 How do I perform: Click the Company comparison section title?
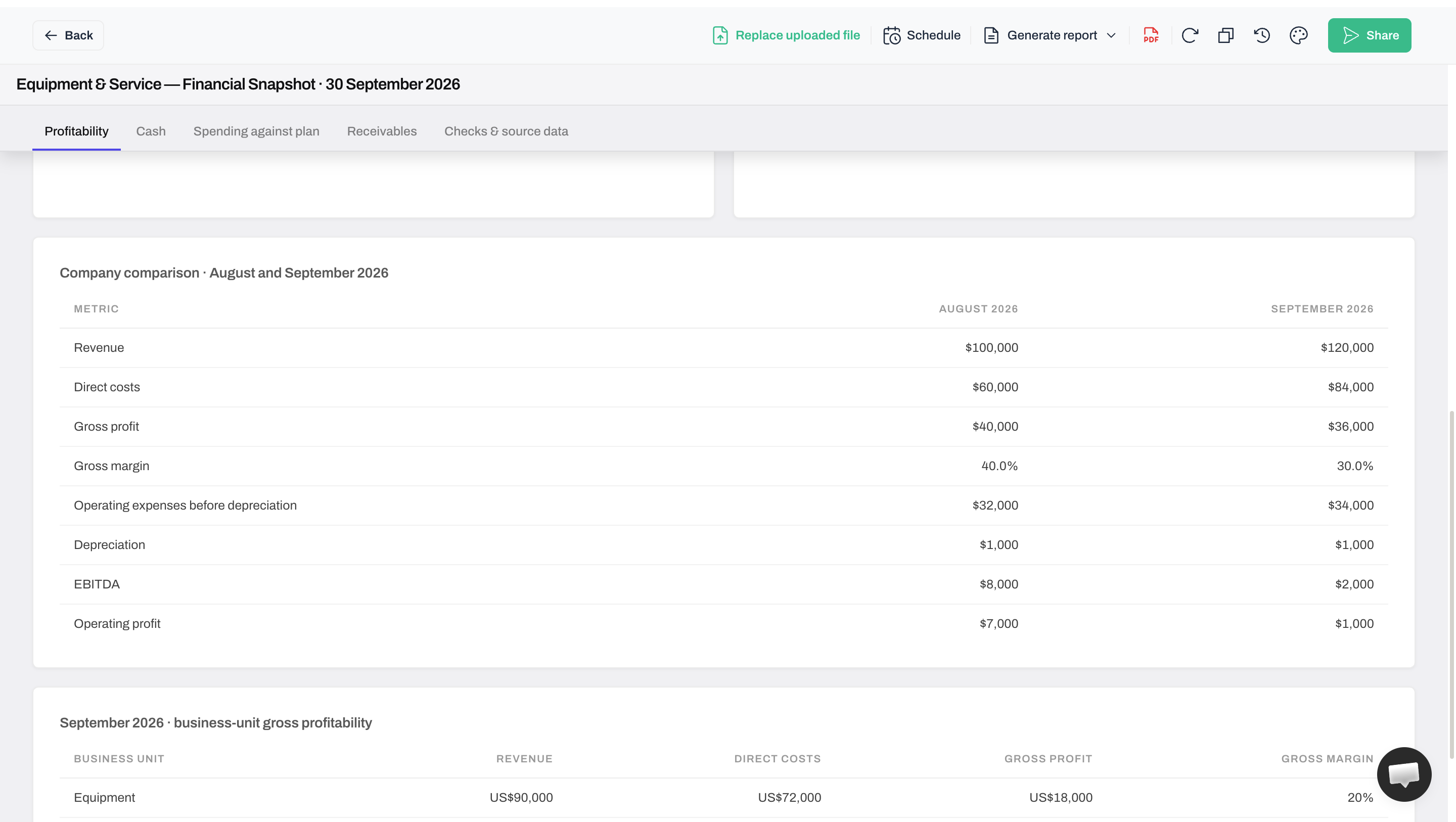pyautogui.click(x=224, y=273)
